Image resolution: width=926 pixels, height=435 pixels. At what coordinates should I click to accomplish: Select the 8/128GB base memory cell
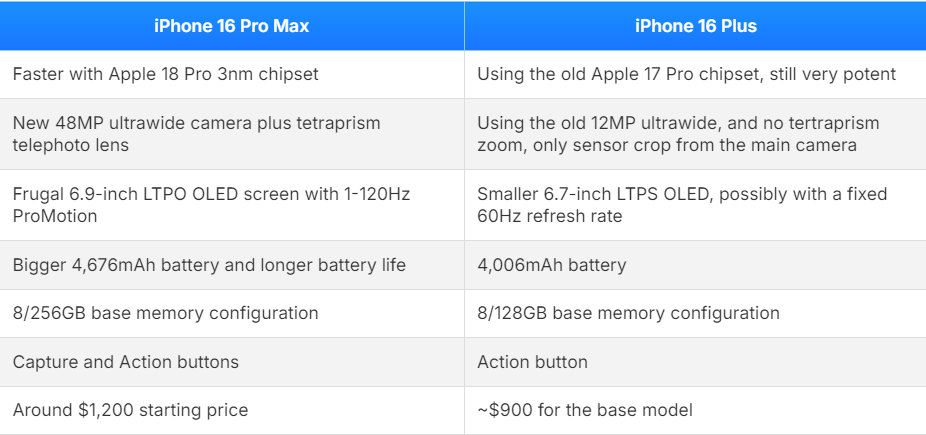coord(628,313)
